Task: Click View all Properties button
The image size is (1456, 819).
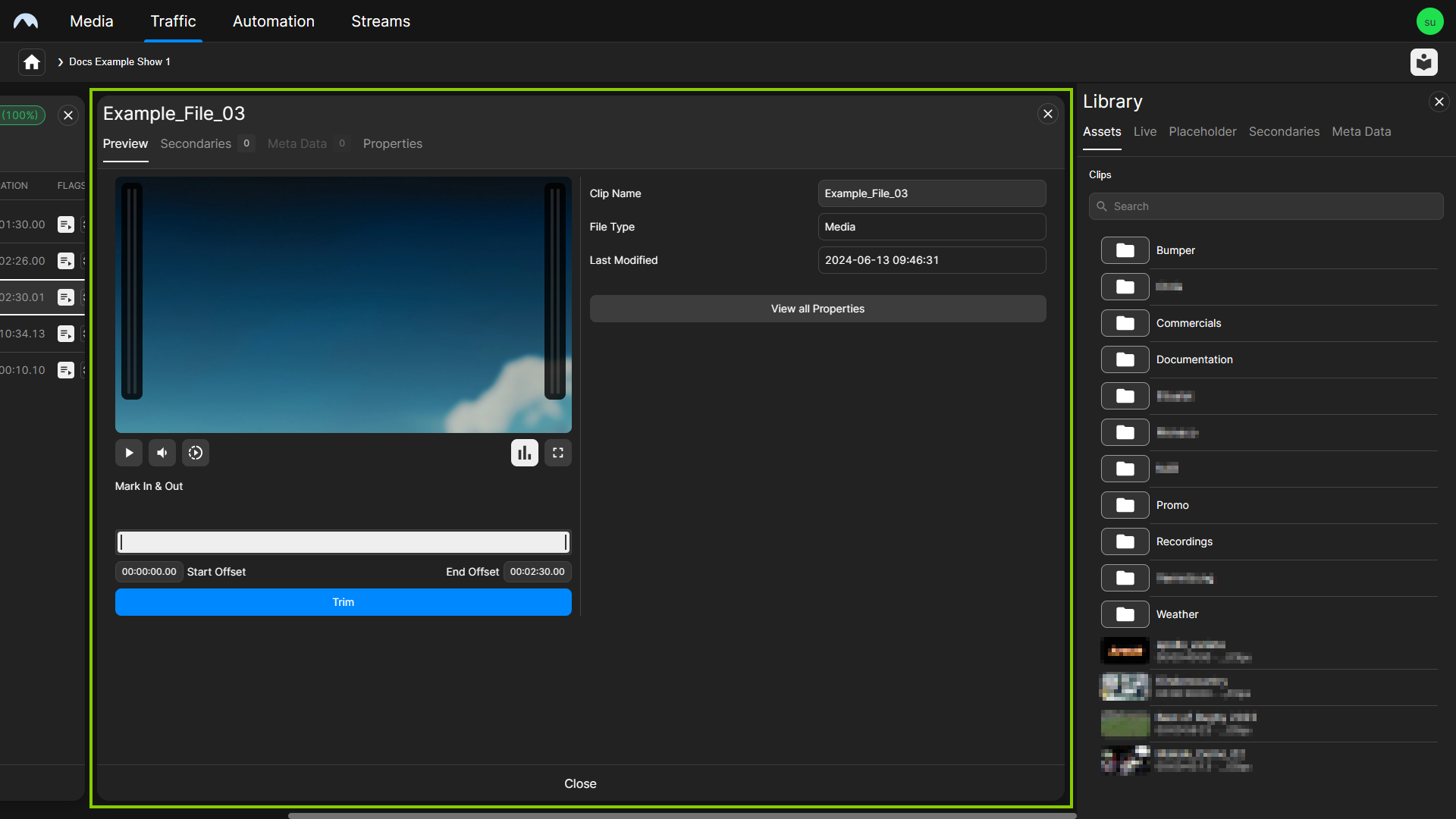Action: click(x=818, y=308)
